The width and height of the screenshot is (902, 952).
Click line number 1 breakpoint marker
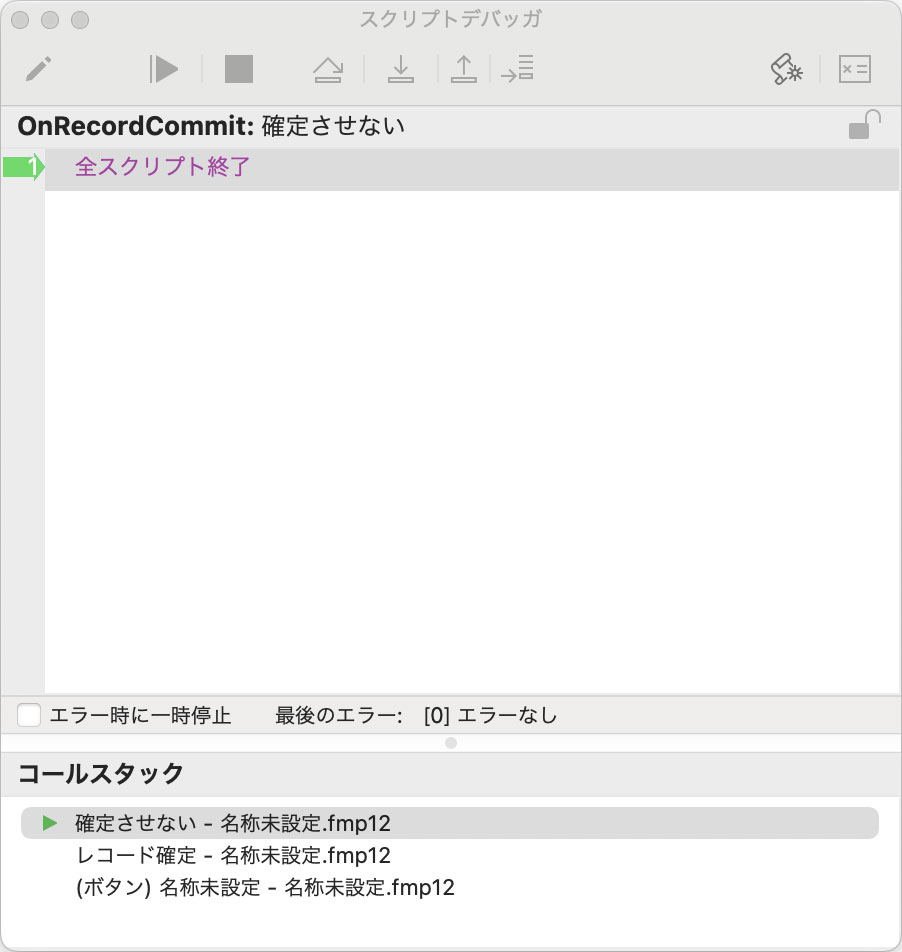(23, 167)
